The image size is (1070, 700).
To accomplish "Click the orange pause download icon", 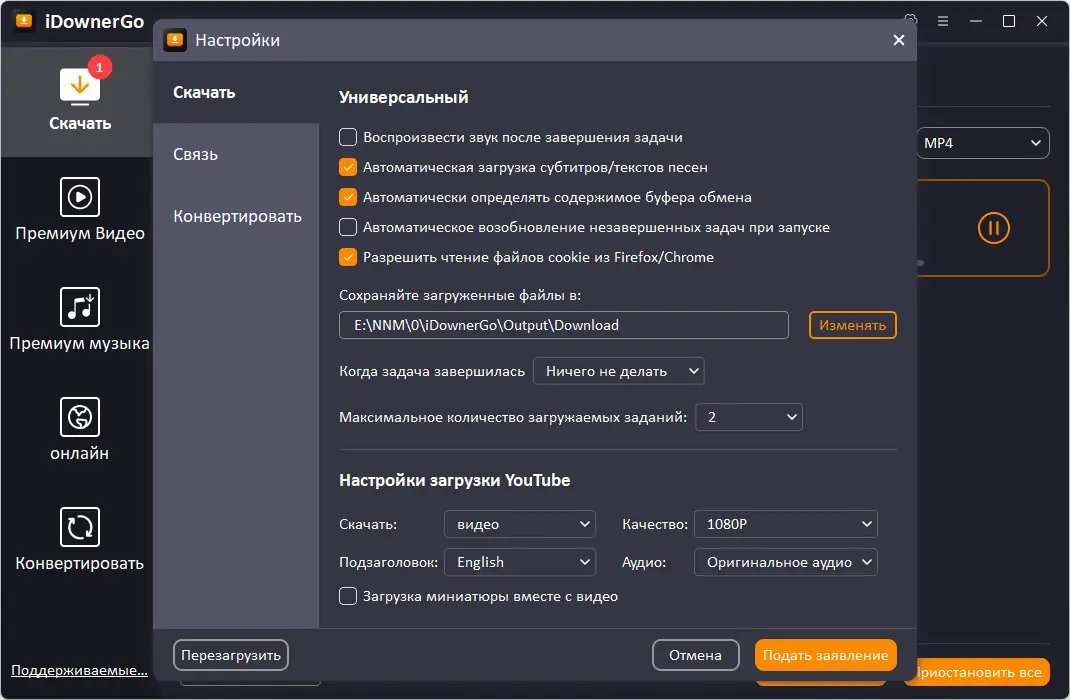I will tap(992, 228).
